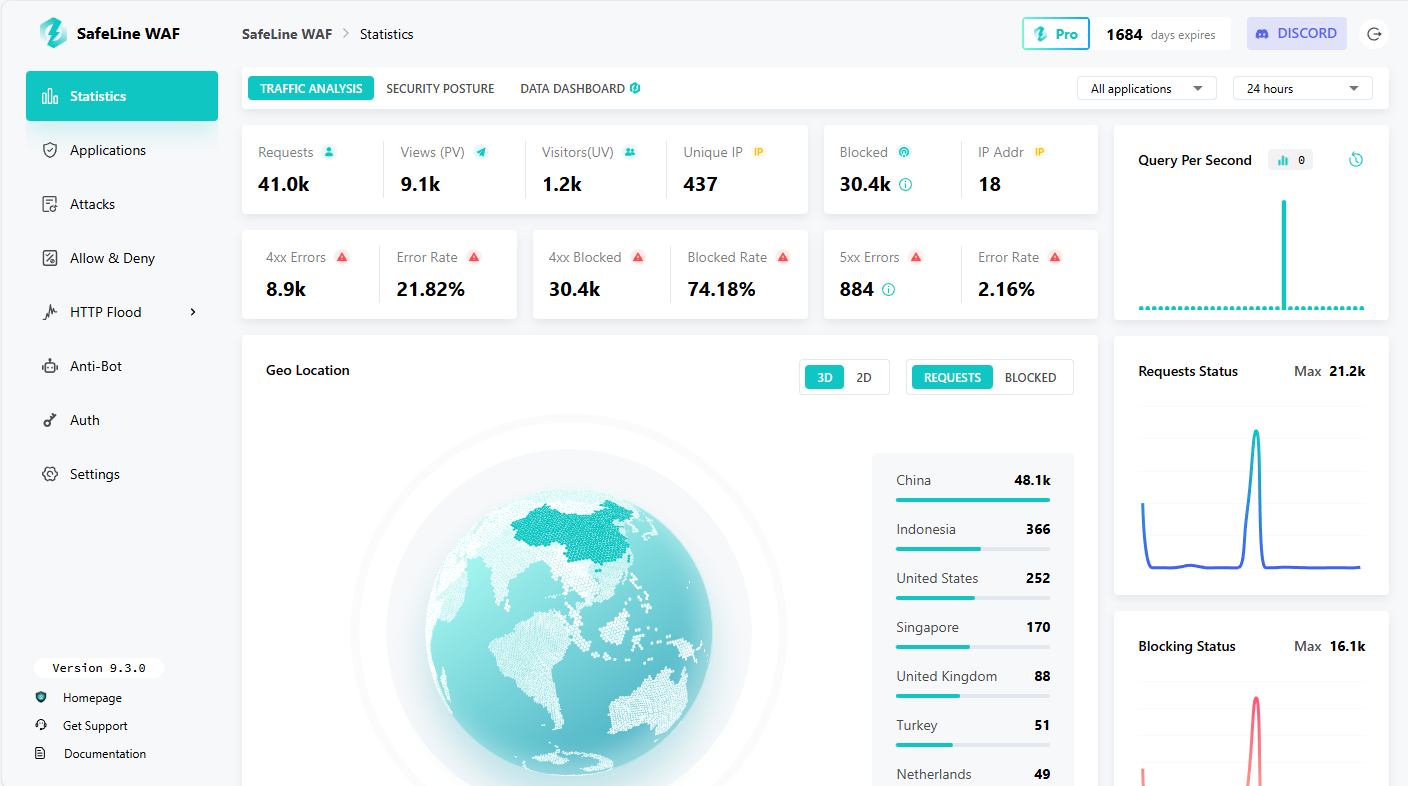
Task: Click the SafeLine WAF logo icon
Action: 53,33
